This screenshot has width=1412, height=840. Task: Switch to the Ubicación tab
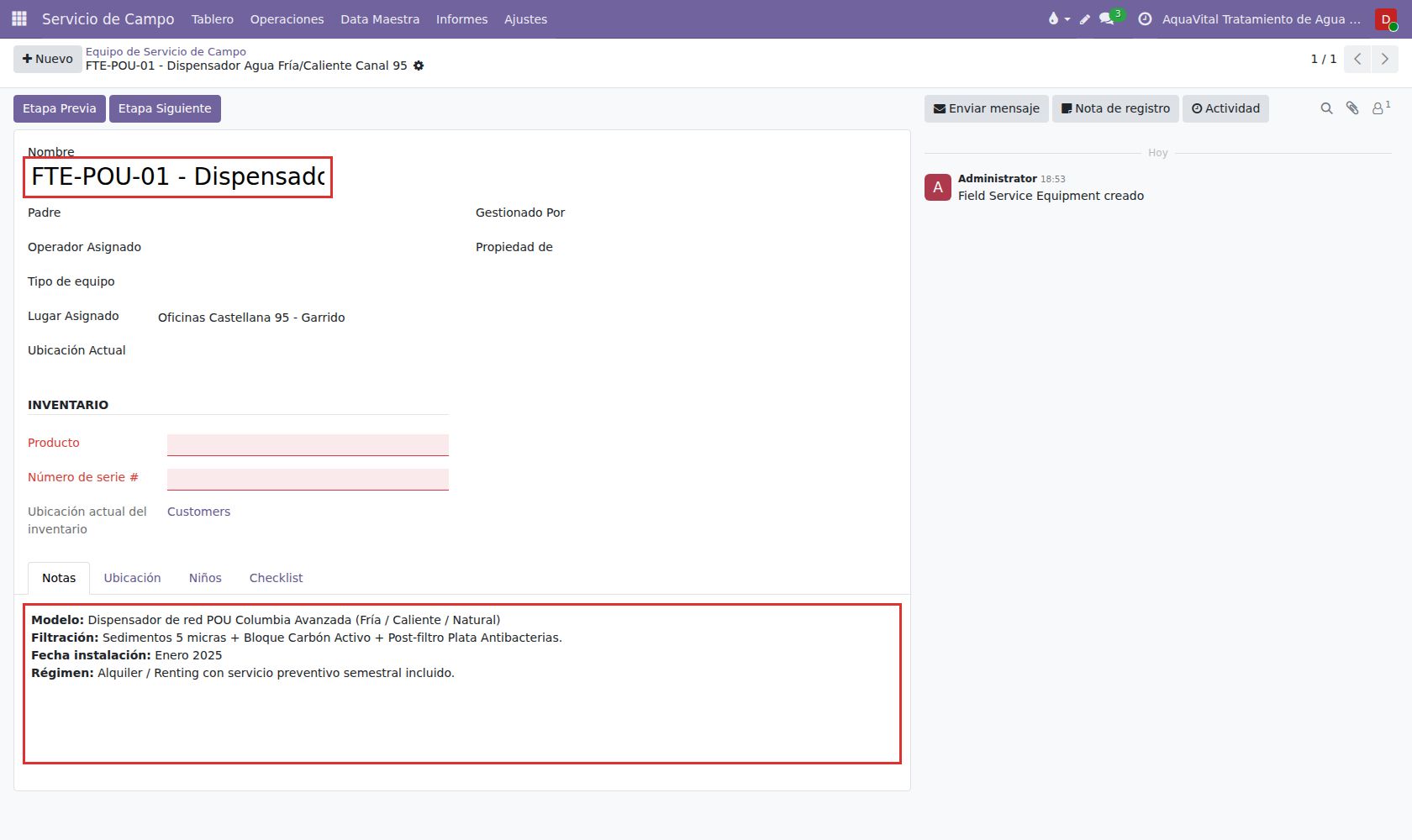click(x=132, y=578)
